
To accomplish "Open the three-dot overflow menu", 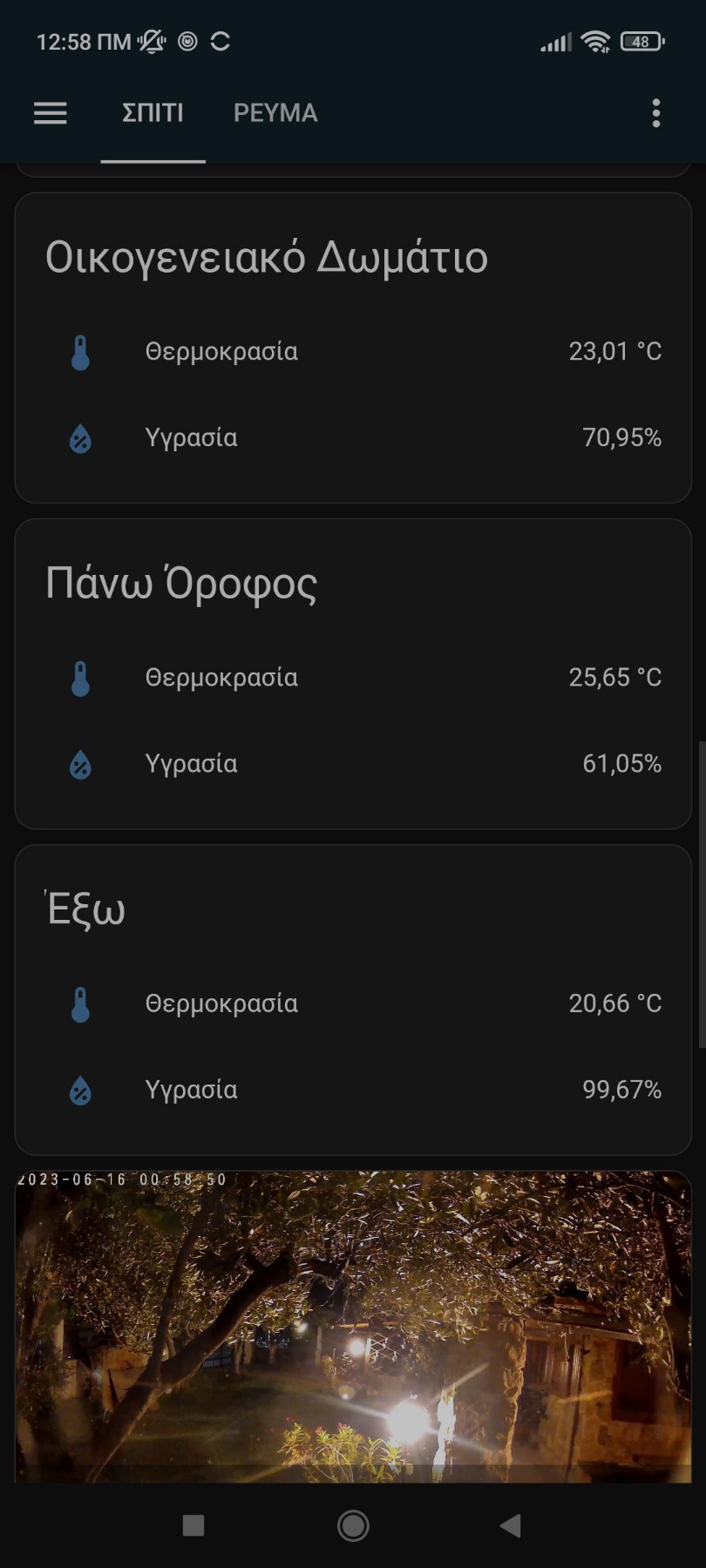I will tap(656, 113).
